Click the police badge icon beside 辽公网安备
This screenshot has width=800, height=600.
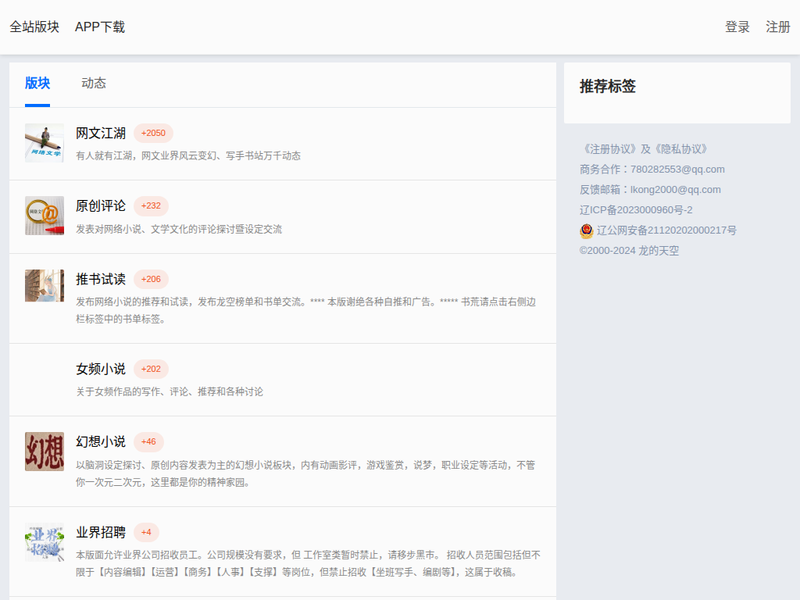pos(586,230)
